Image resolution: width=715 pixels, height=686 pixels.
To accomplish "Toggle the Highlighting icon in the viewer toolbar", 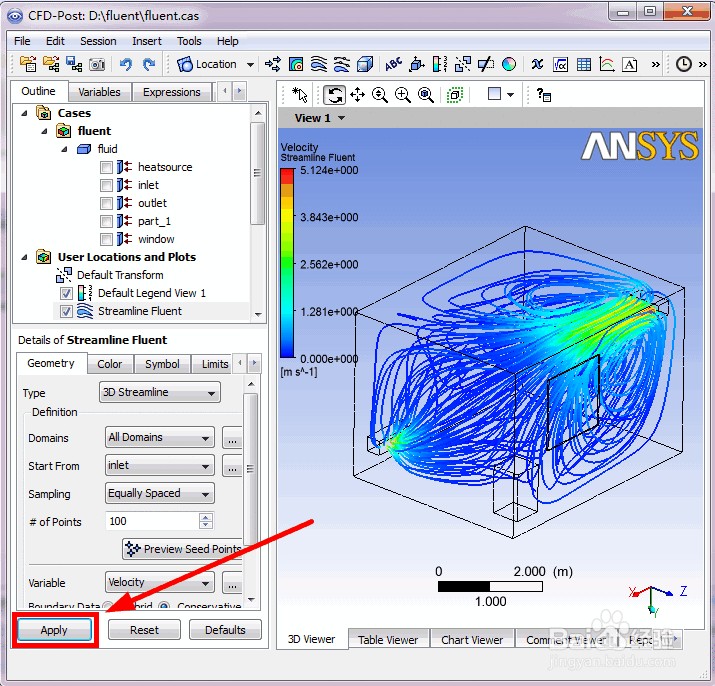I will pos(455,95).
